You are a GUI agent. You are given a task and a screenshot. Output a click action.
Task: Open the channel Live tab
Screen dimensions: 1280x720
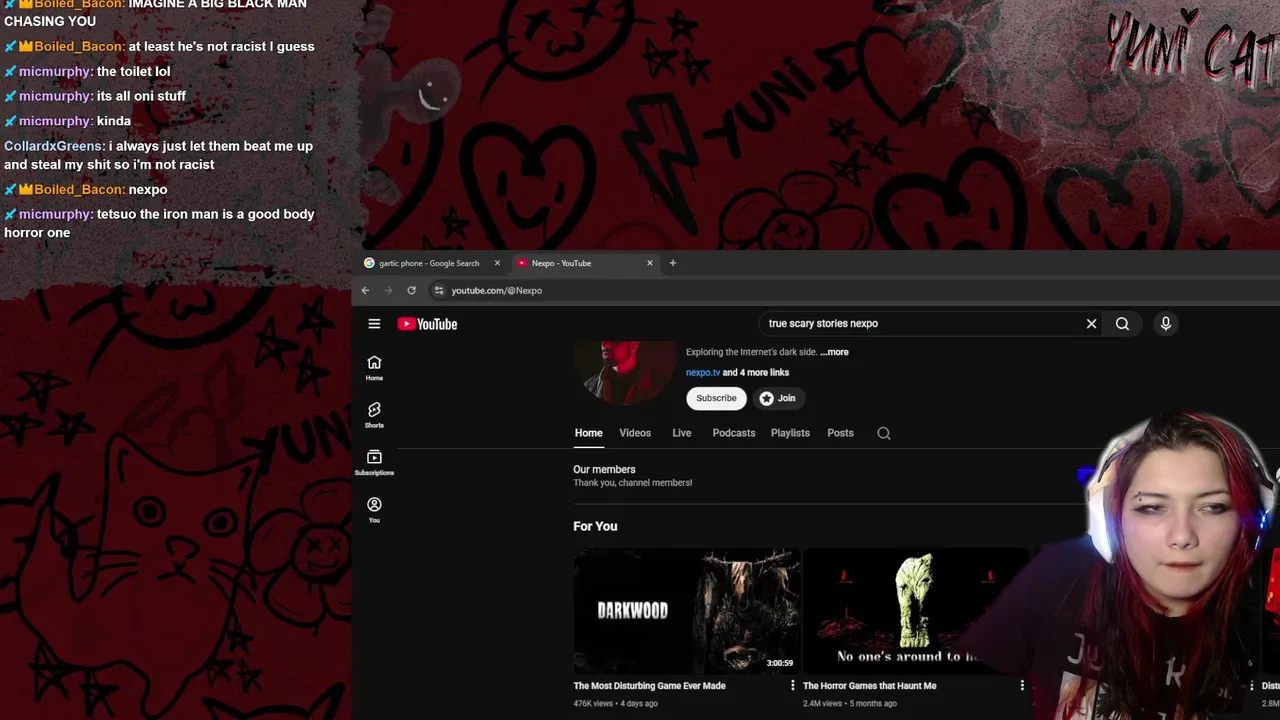point(682,433)
